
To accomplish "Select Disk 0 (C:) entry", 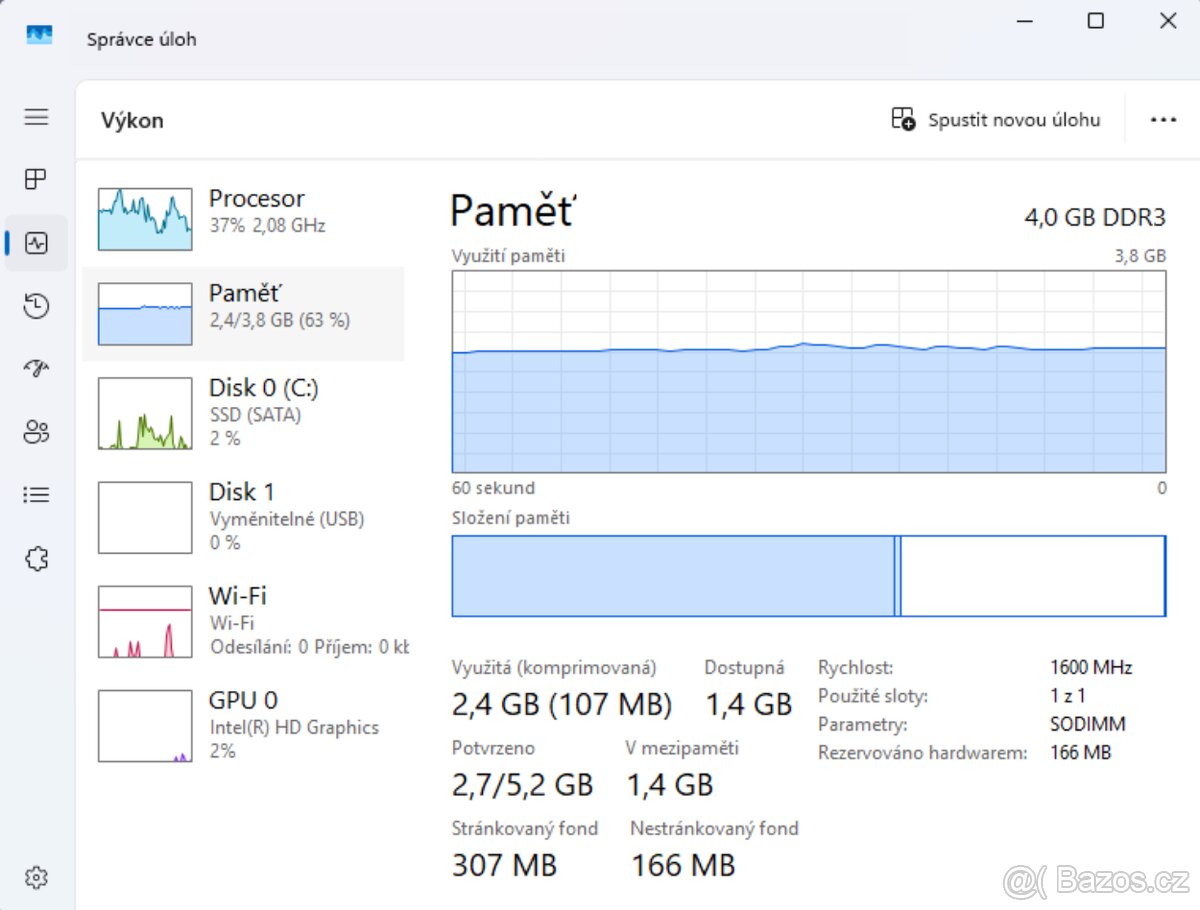I will (243, 412).
